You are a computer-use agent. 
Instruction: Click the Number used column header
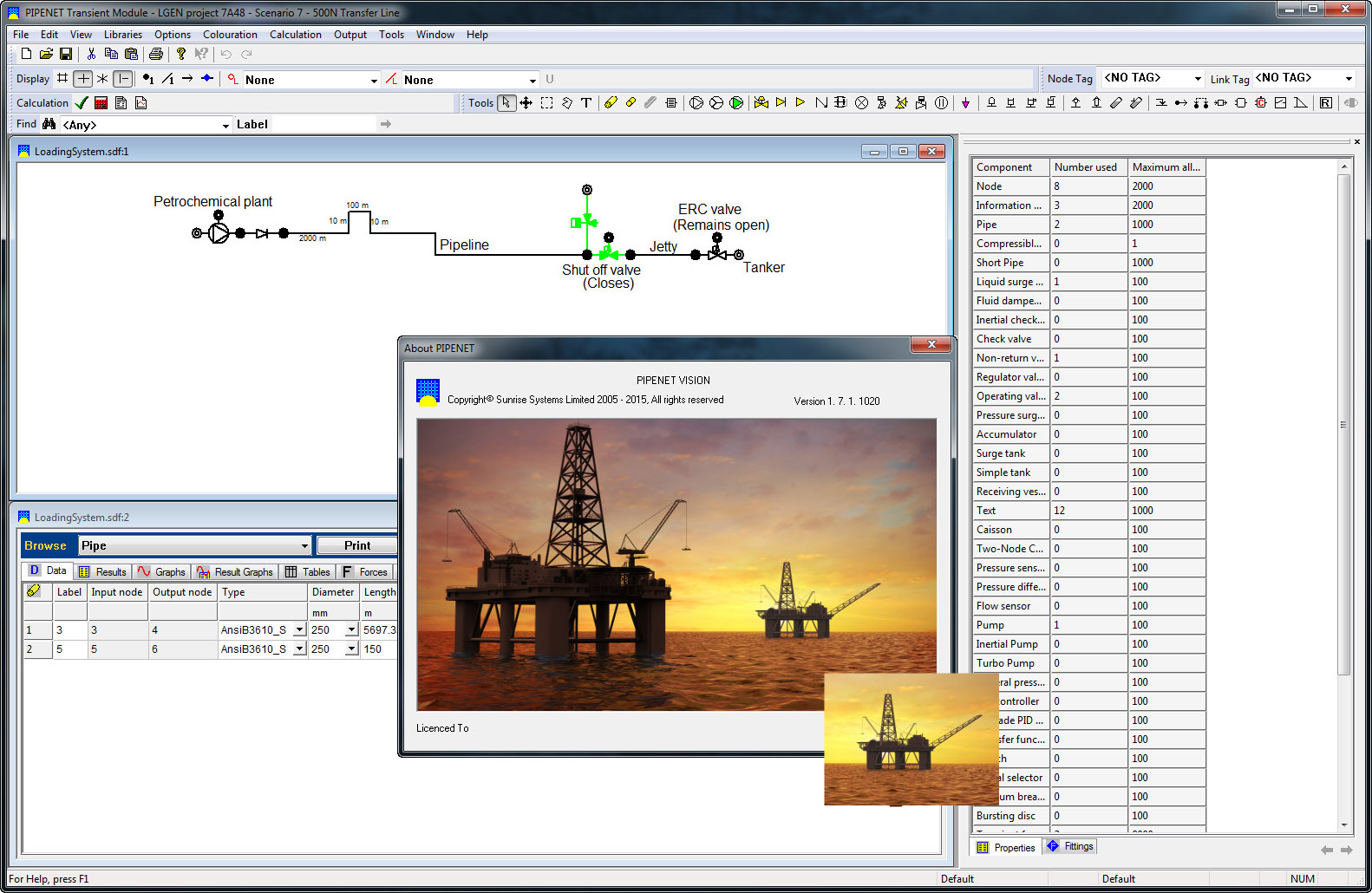(1088, 167)
